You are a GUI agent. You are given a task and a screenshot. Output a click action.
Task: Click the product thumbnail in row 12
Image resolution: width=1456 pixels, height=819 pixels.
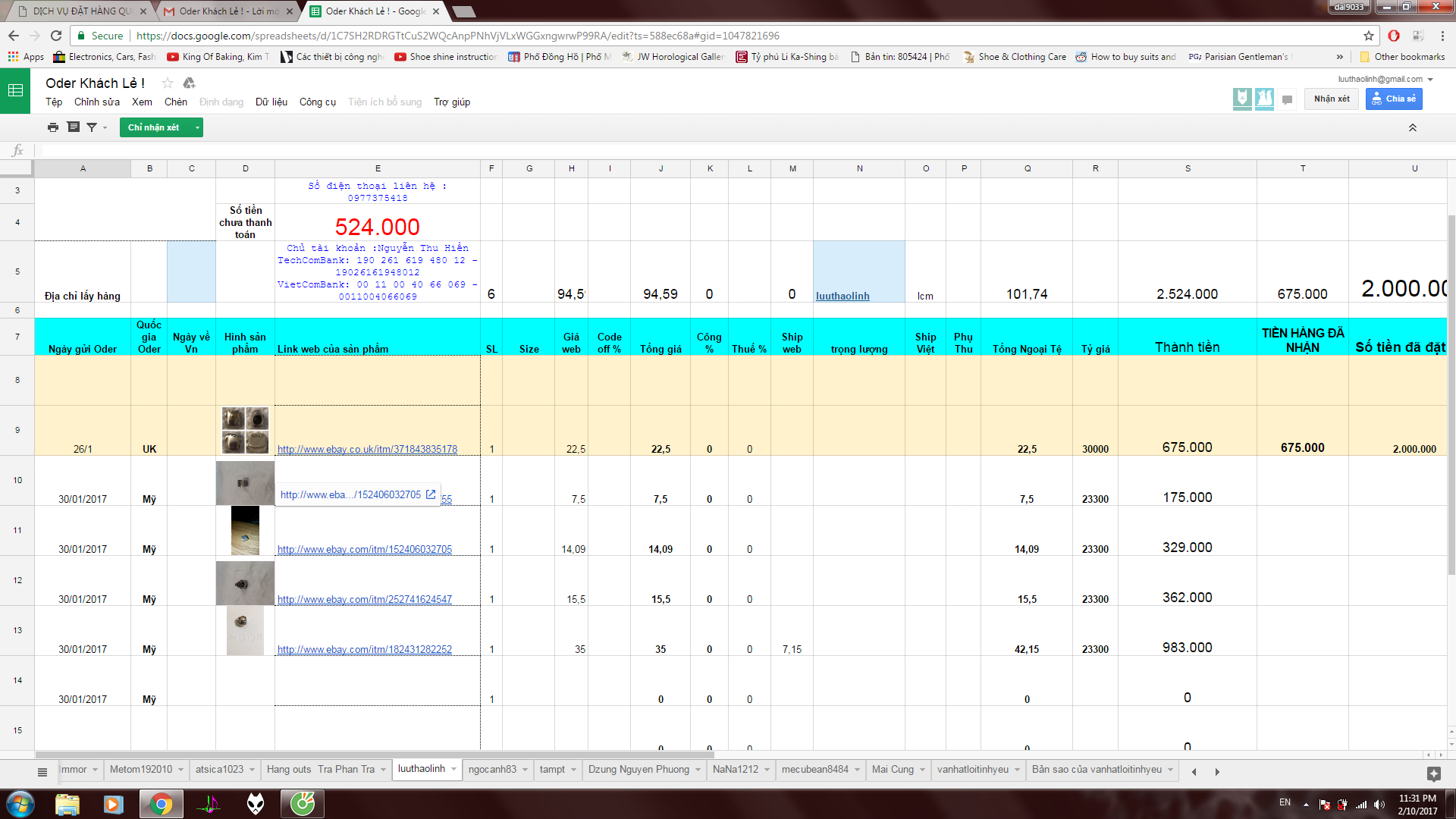[244, 582]
